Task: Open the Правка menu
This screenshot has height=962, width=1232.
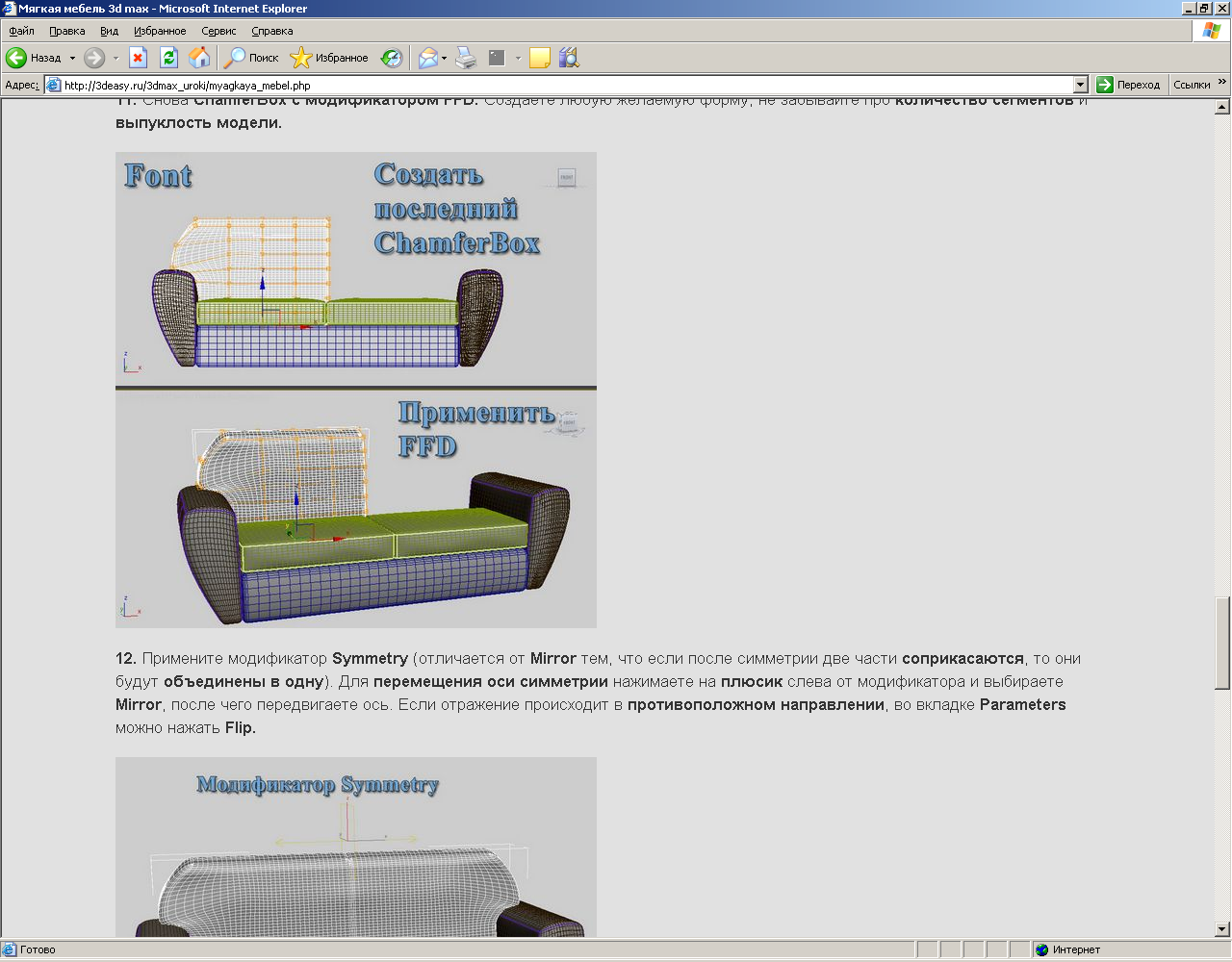Action: 67,31
